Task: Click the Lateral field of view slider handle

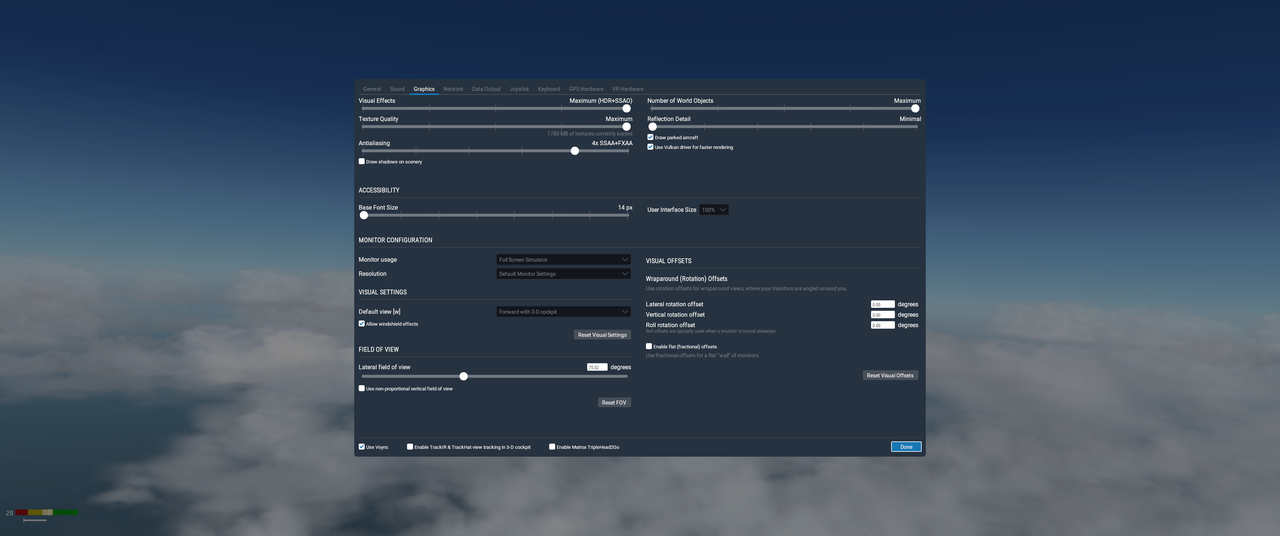Action: [464, 376]
